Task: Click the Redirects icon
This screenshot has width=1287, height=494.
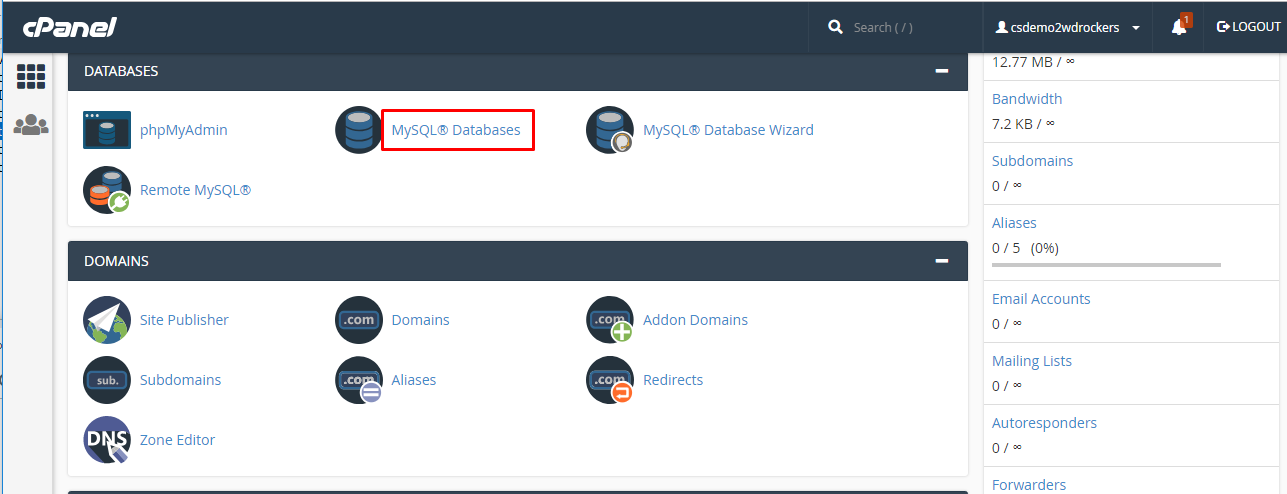Action: coord(610,380)
